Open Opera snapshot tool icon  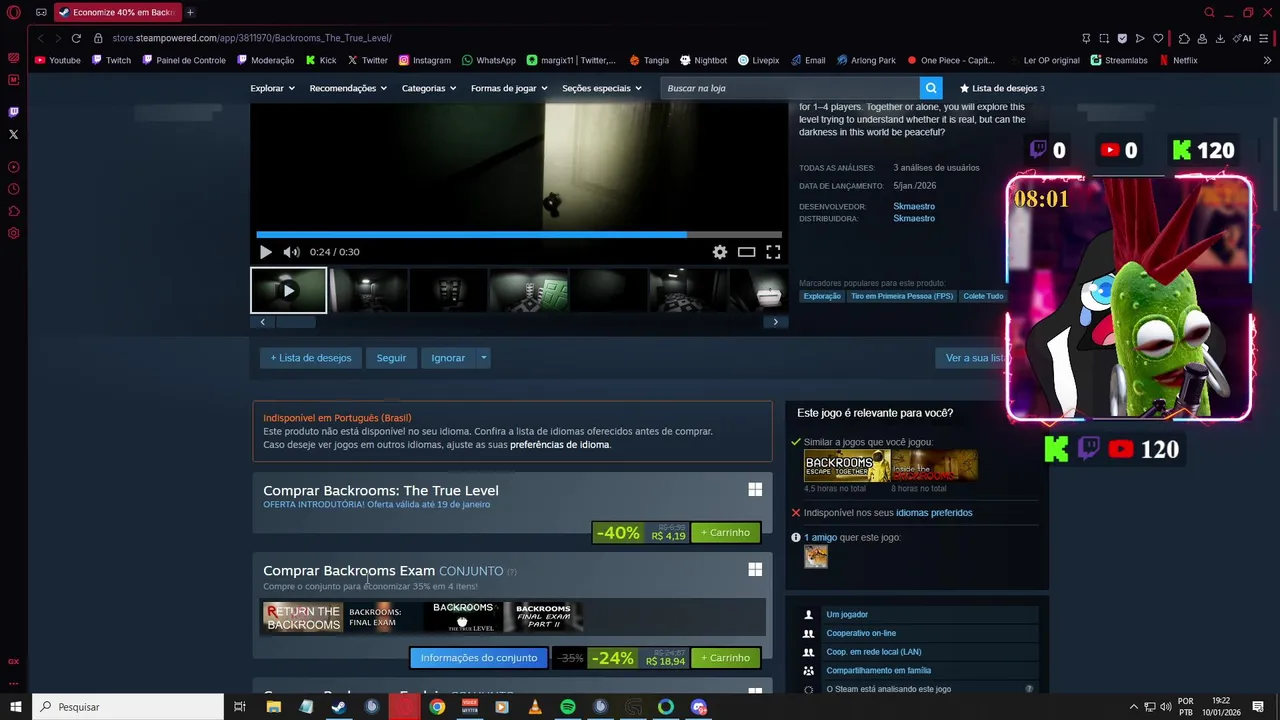[x=1104, y=38]
